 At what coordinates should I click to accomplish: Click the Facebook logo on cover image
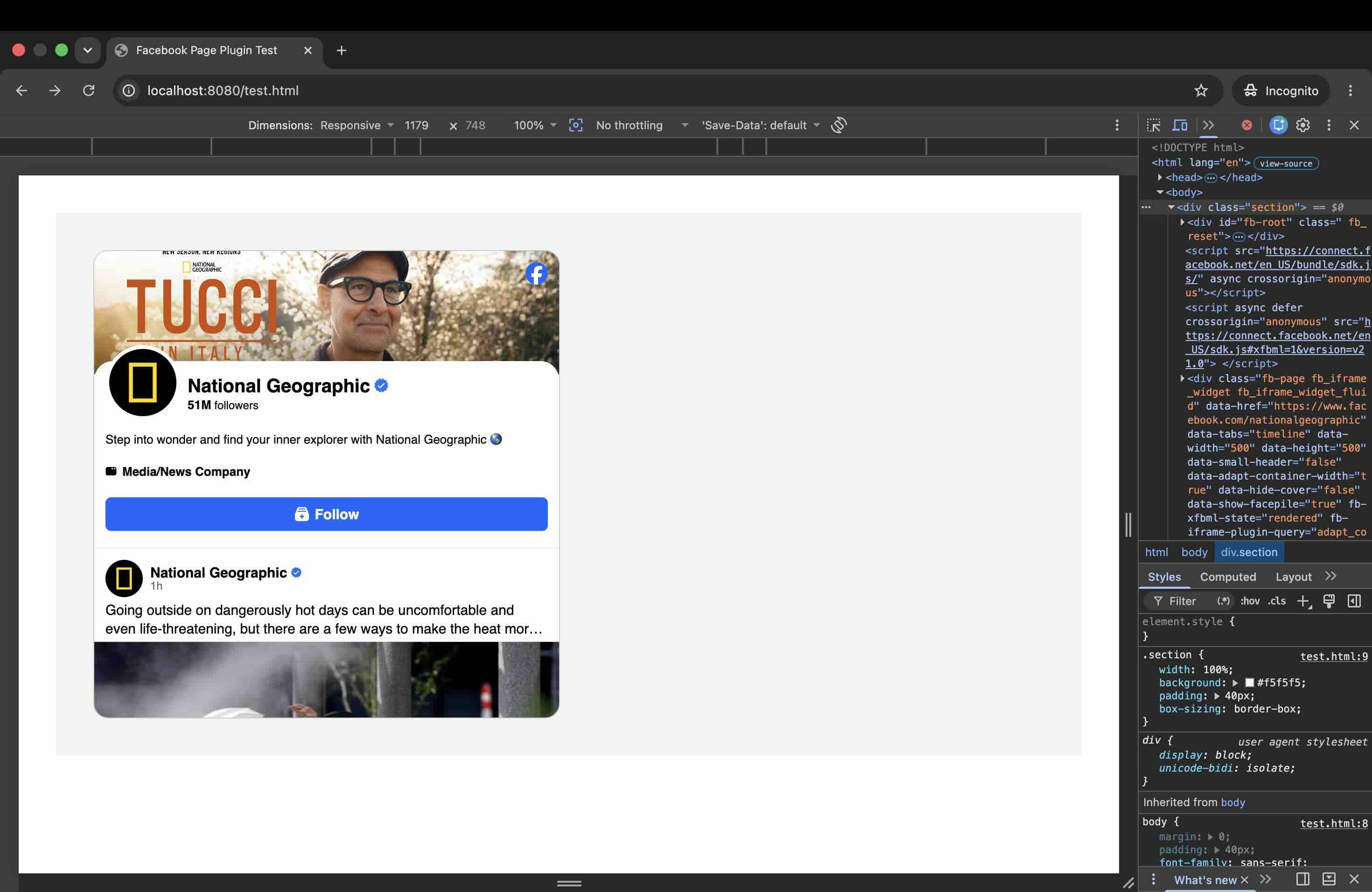point(536,273)
